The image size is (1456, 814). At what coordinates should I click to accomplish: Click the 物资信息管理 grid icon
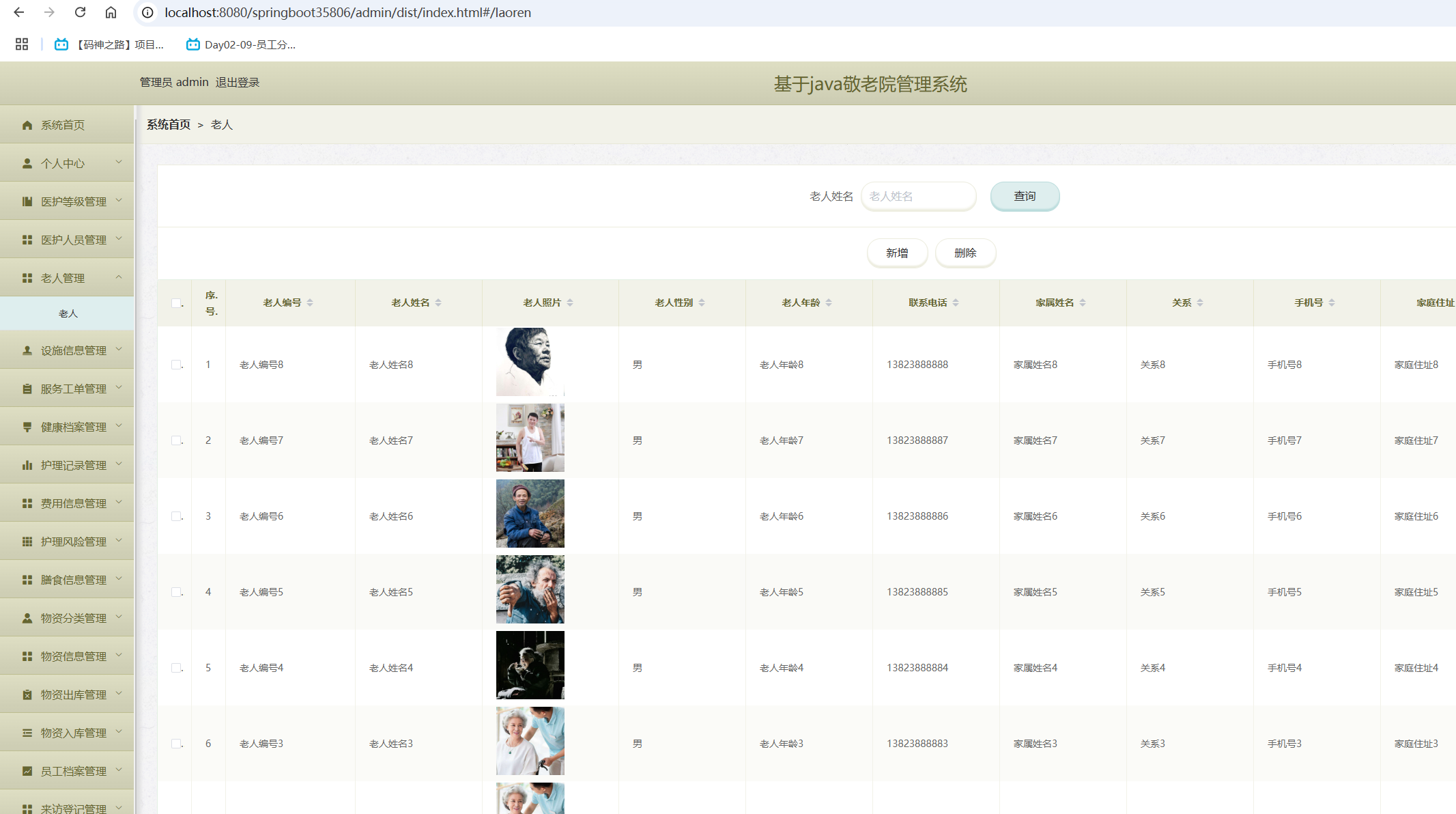pyautogui.click(x=27, y=656)
